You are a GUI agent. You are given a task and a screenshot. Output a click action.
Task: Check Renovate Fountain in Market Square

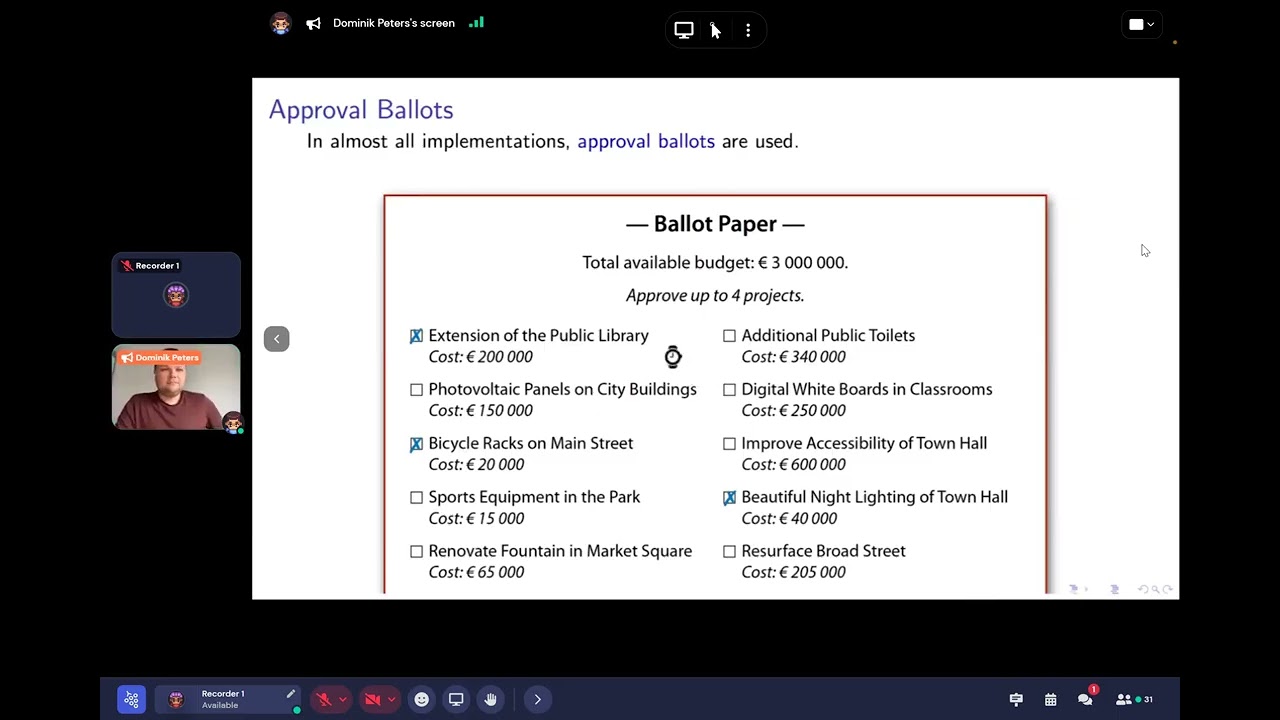click(416, 551)
